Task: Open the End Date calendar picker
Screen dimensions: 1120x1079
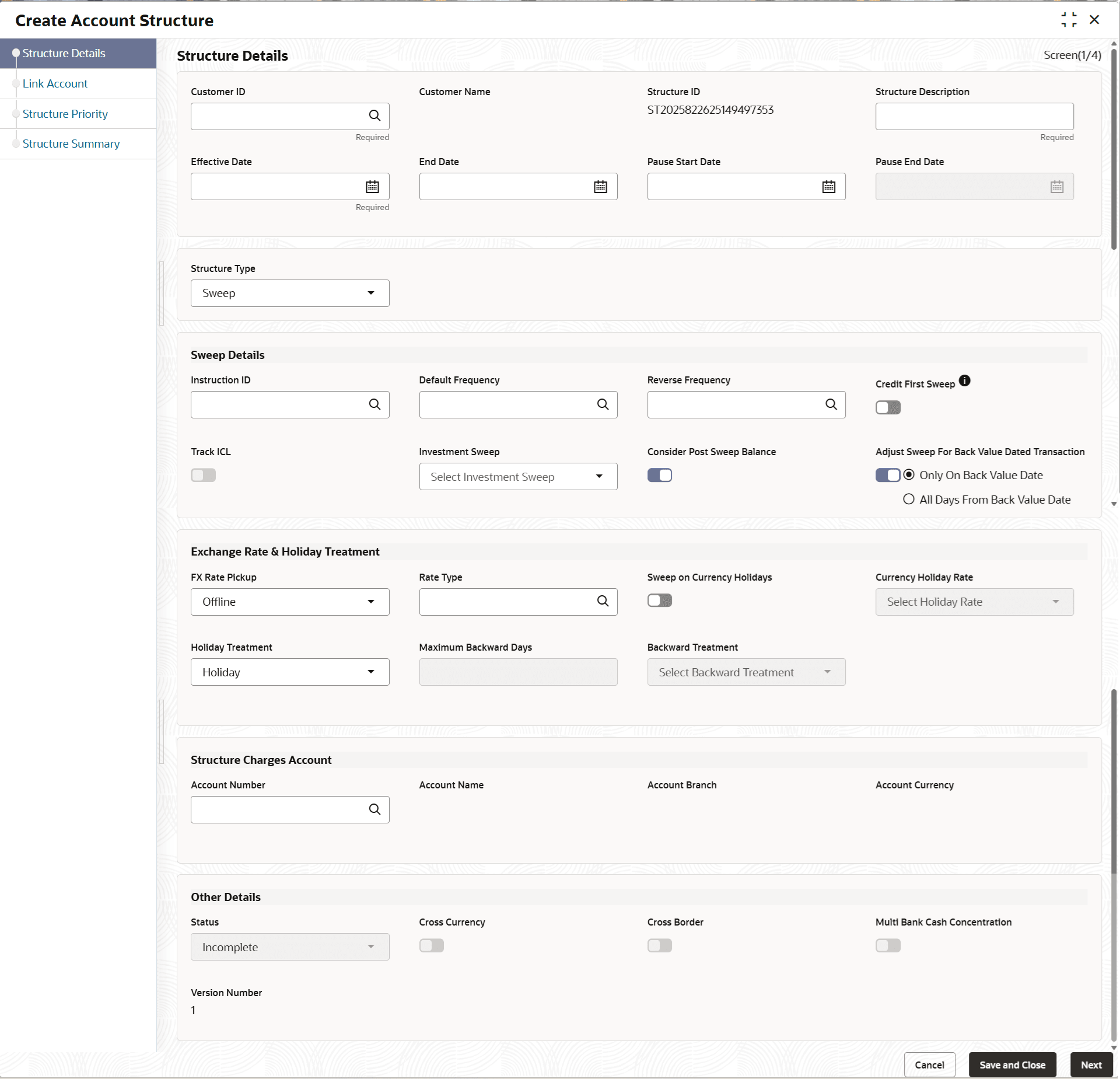Action: (600, 187)
